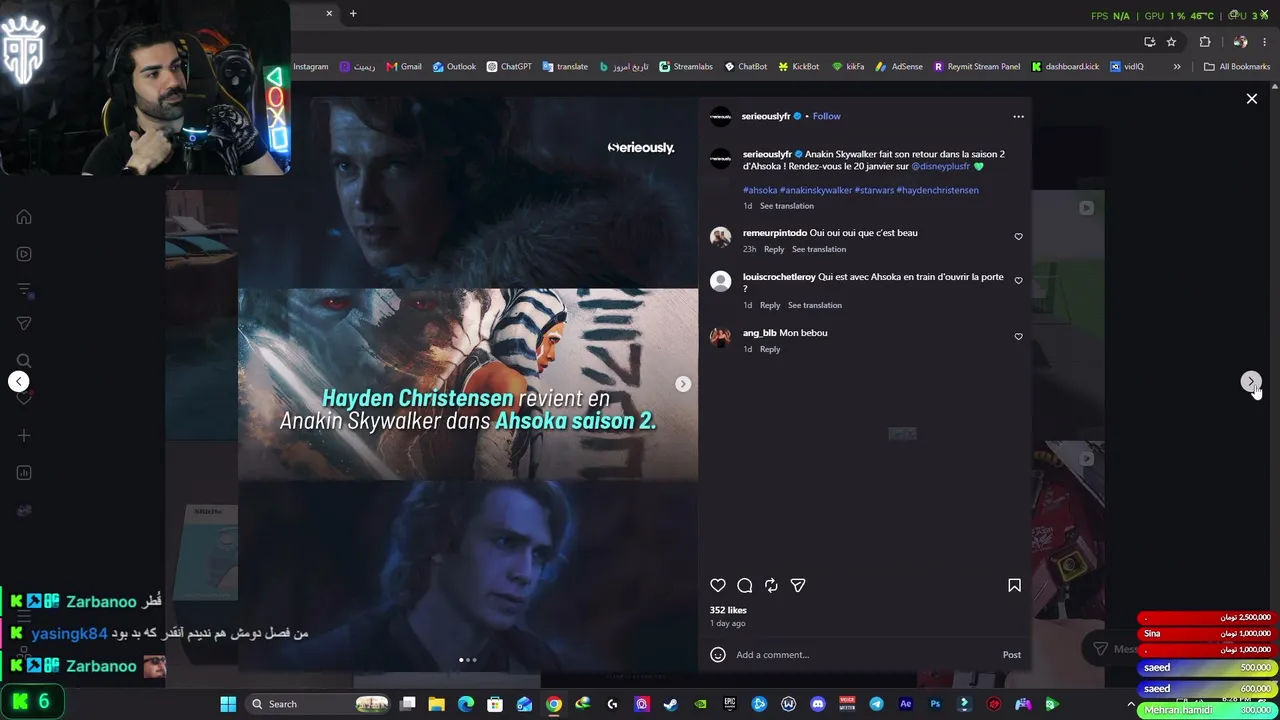
Task: Repost the post using the repost icon
Action: click(x=771, y=586)
